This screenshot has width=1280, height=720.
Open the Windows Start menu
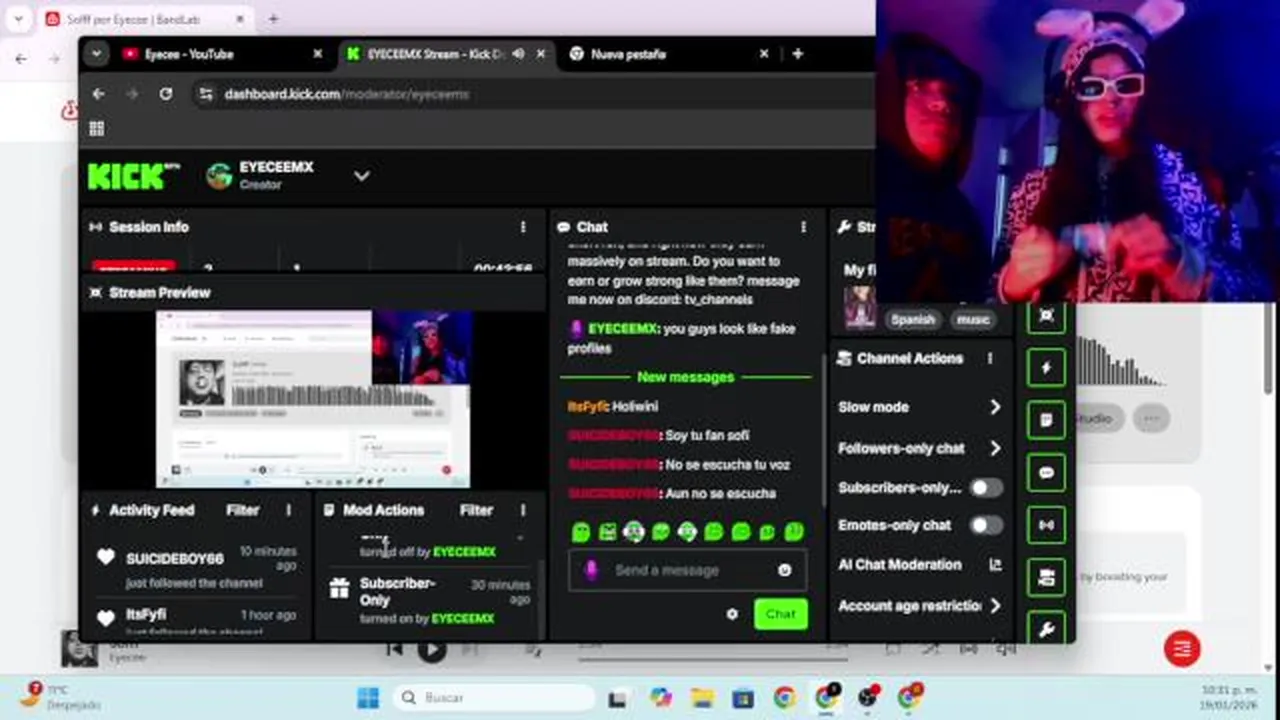[x=368, y=697]
